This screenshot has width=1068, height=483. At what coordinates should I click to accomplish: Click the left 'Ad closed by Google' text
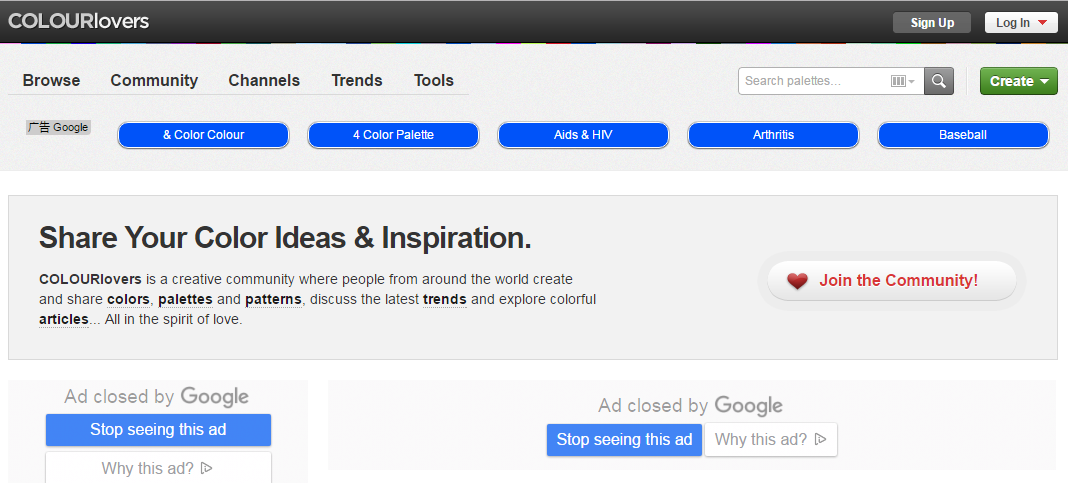point(157,396)
